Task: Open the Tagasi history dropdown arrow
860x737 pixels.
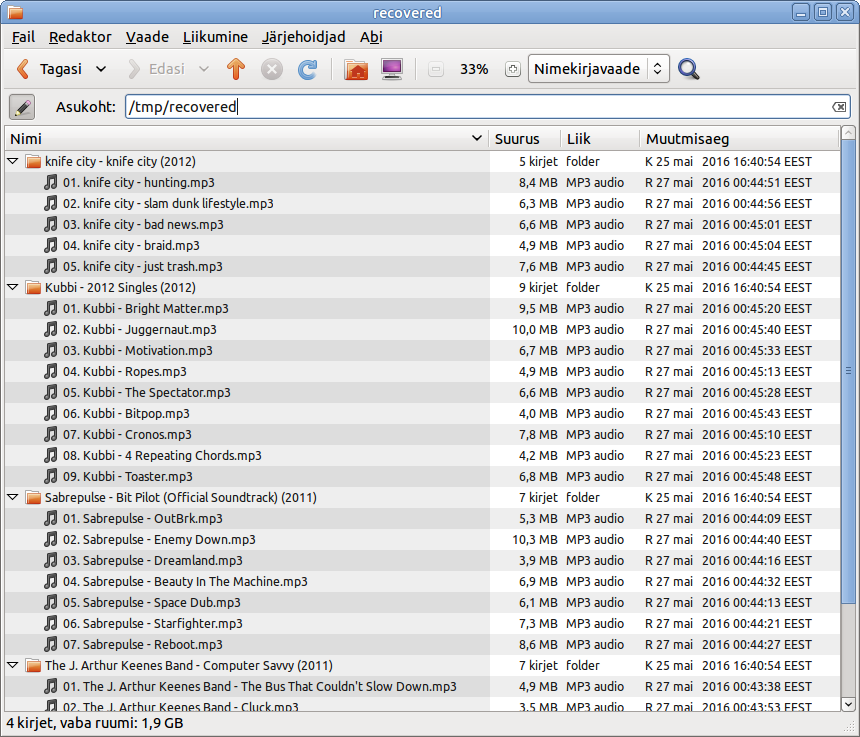Action: point(101,69)
